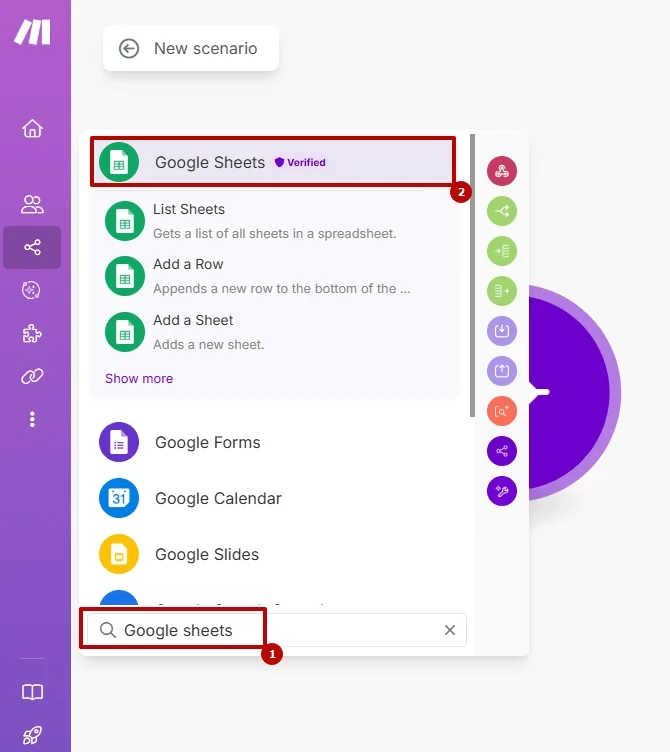The width and height of the screenshot is (670, 752).
Task: Open Connections chain-link icon in sidebar
Action: [32, 376]
